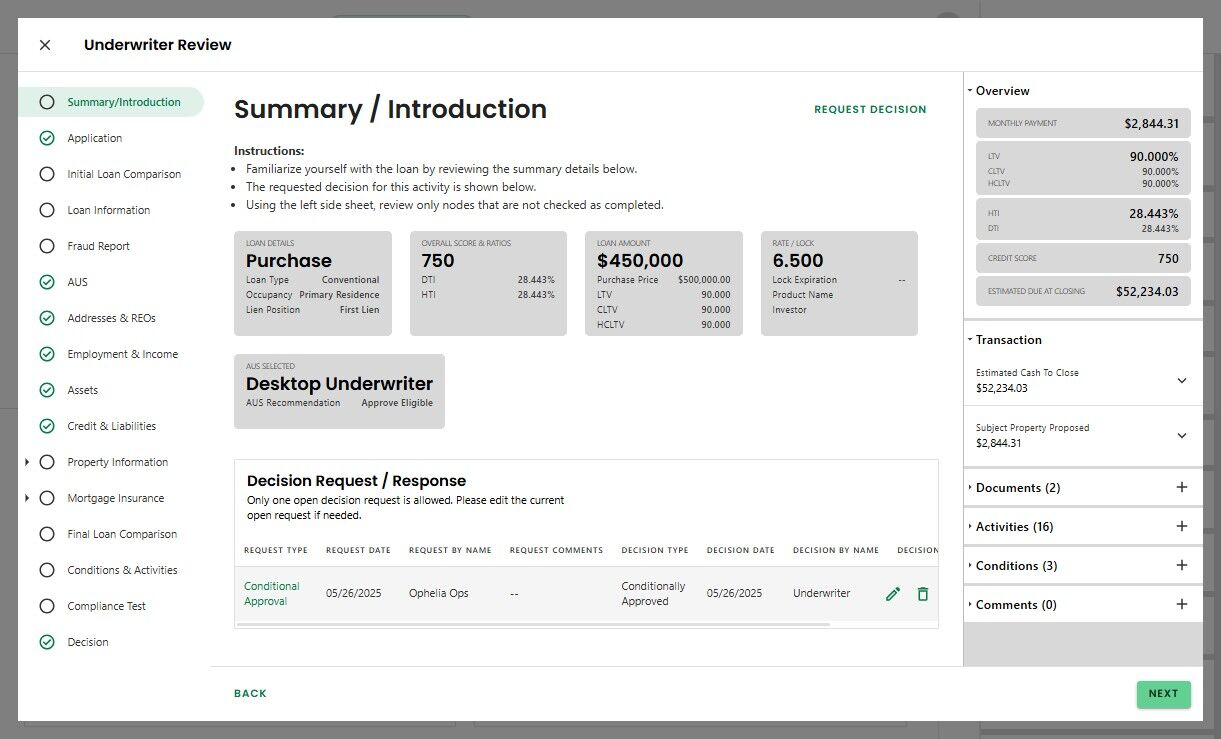Click the pencil edit icon for Conditional Approval
The height and width of the screenshot is (739, 1221).
coord(893,594)
